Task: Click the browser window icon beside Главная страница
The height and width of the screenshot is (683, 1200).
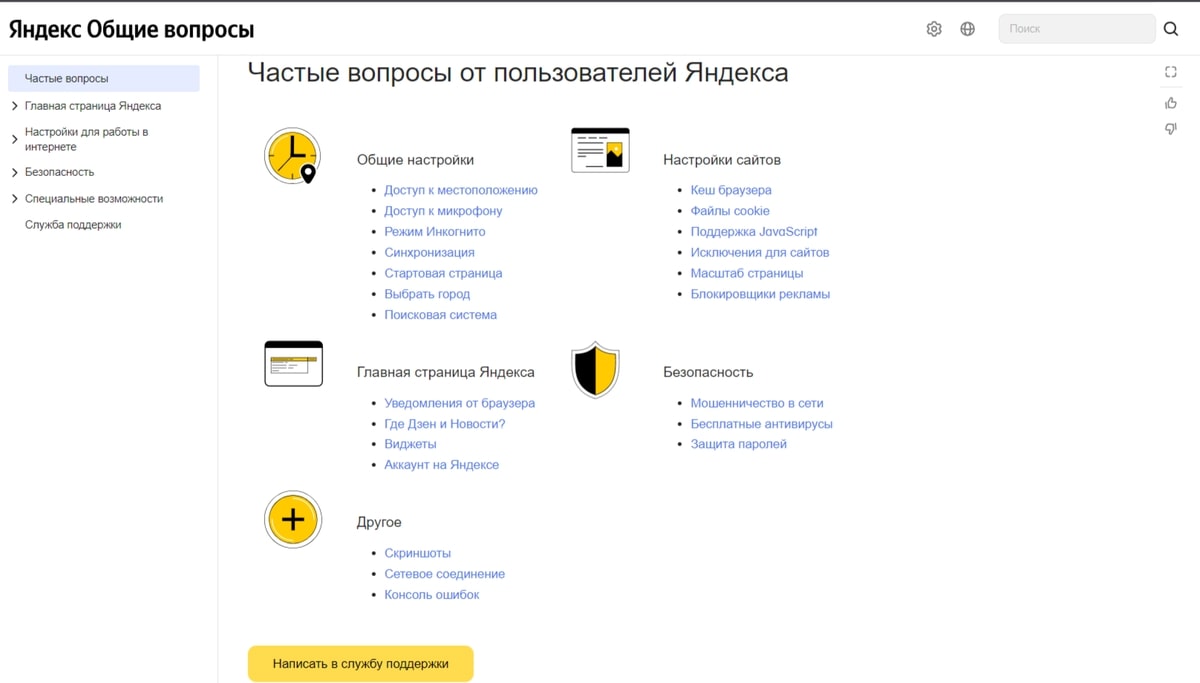Action: (293, 363)
